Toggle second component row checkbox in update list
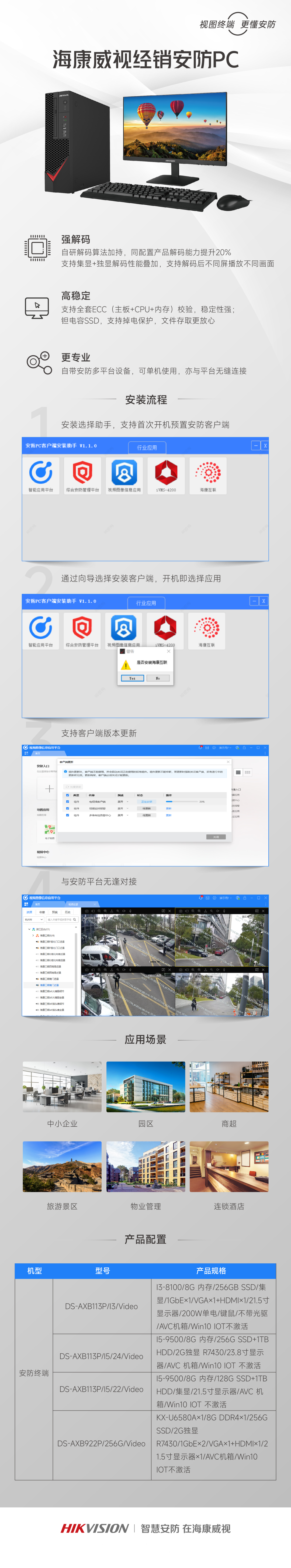 (68, 808)
